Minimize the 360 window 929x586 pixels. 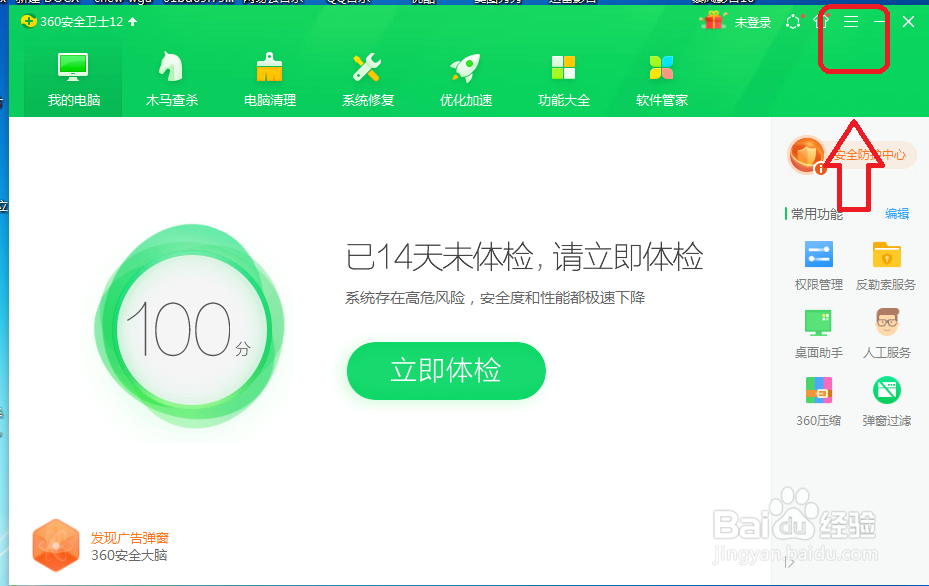879,22
